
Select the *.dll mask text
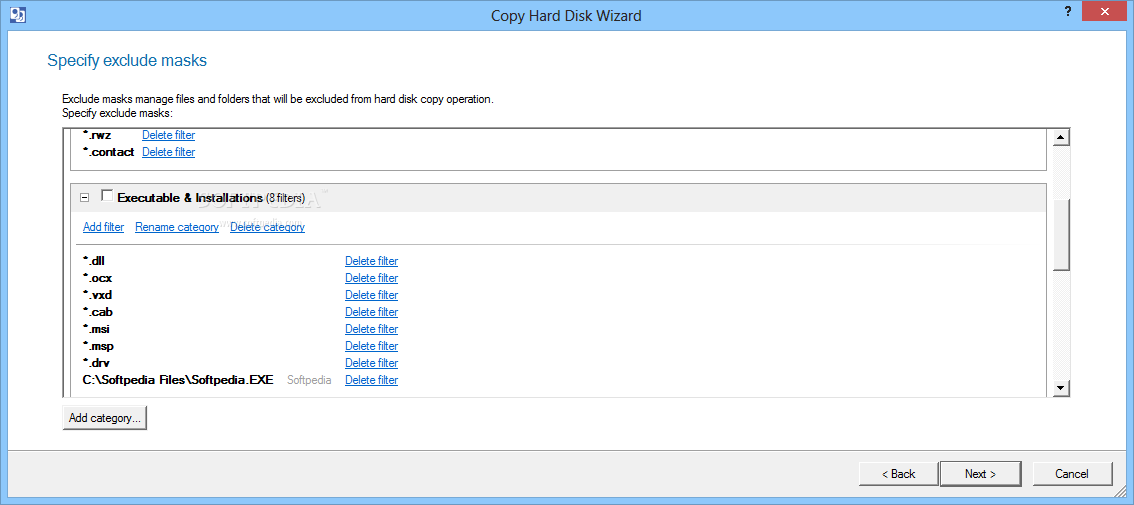click(95, 261)
